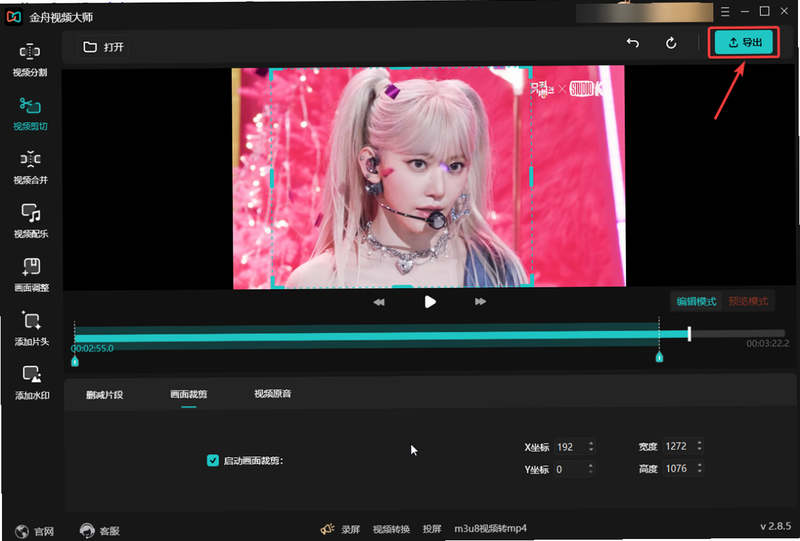Open the 官网 official website link
This screenshot has height=541, width=800.
[x=44, y=531]
